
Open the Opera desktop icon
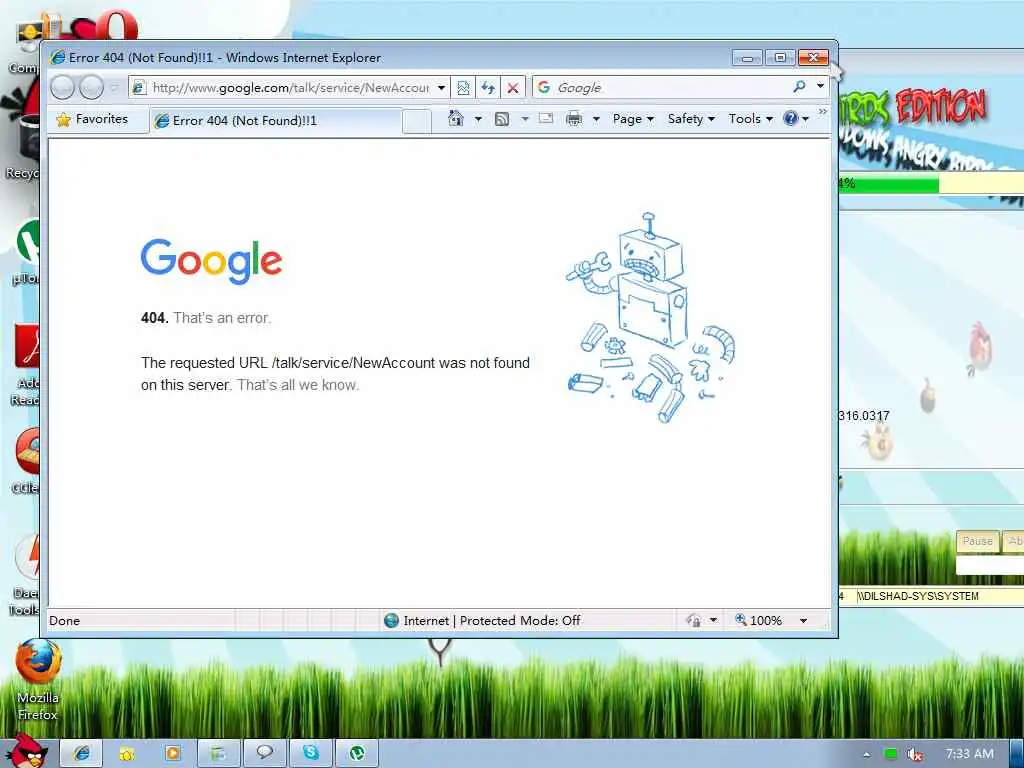click(115, 24)
